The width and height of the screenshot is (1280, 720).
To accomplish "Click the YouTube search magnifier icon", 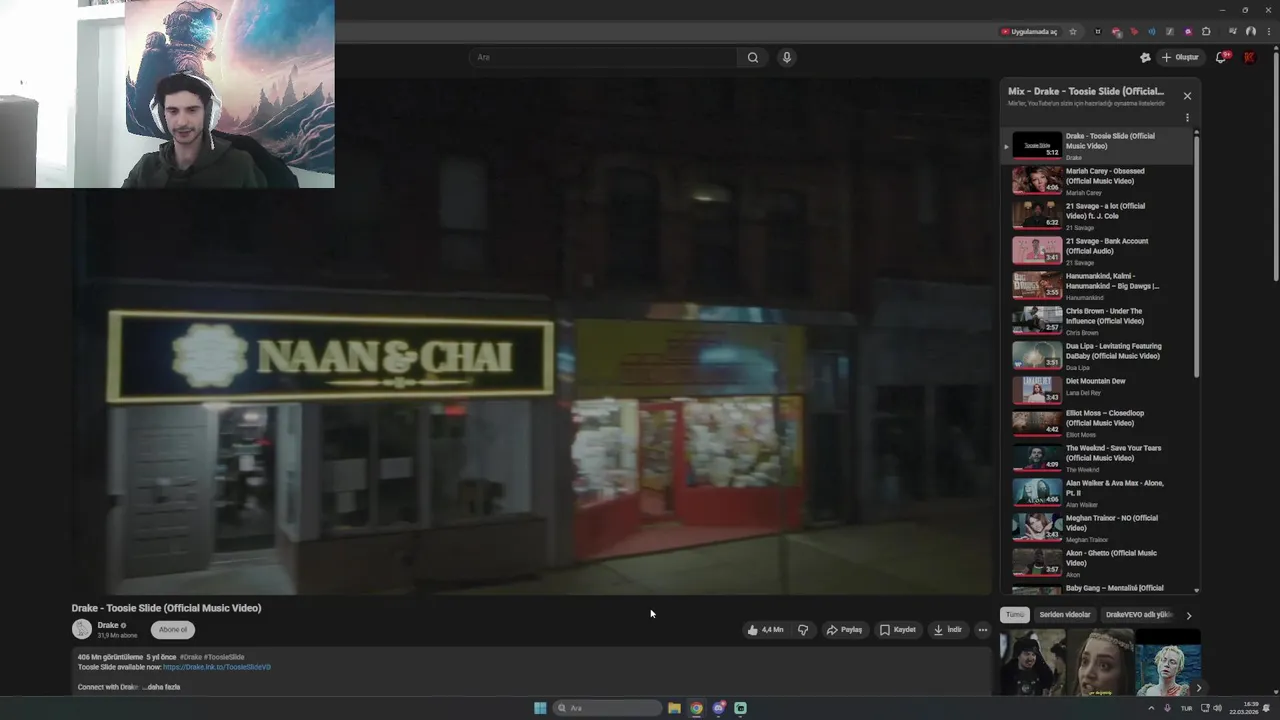I will (753, 57).
